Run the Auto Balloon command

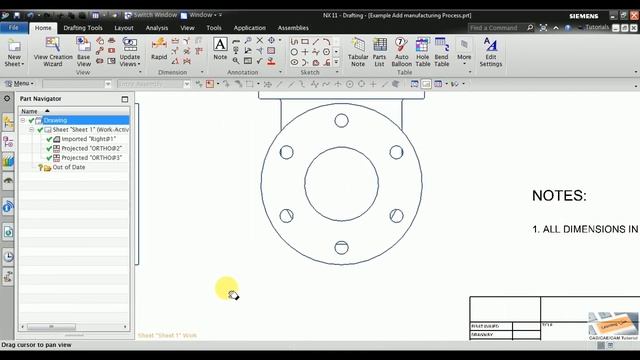pos(401,52)
